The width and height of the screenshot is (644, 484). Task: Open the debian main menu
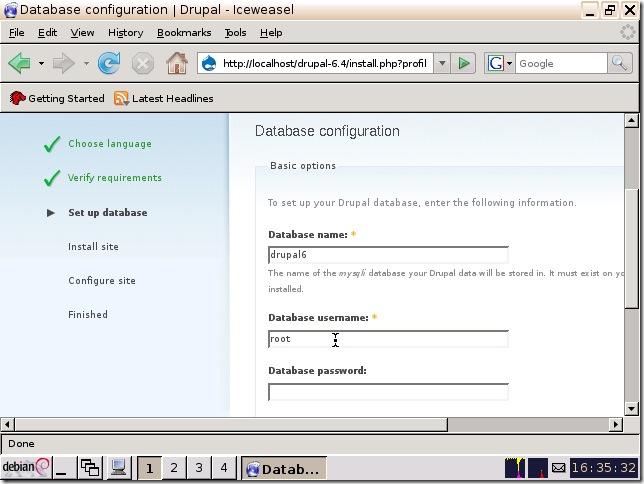[26, 467]
